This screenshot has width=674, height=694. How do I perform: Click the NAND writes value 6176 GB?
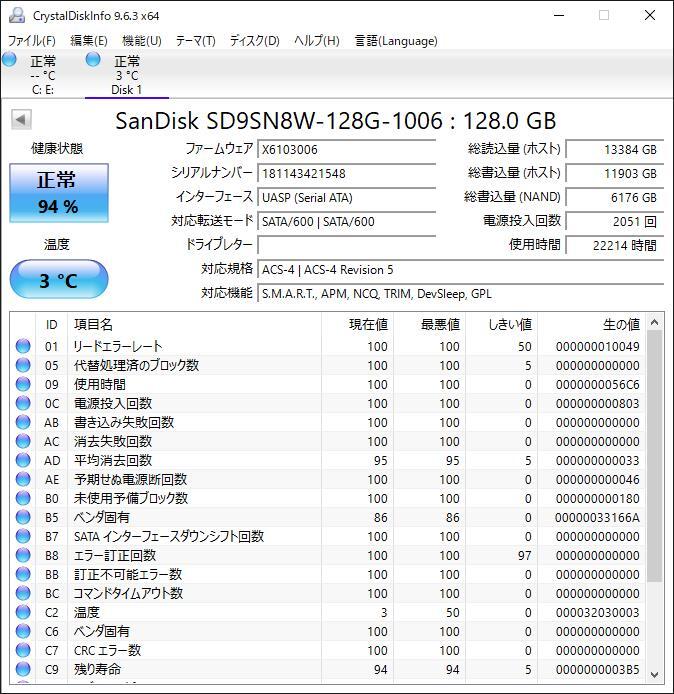click(615, 197)
